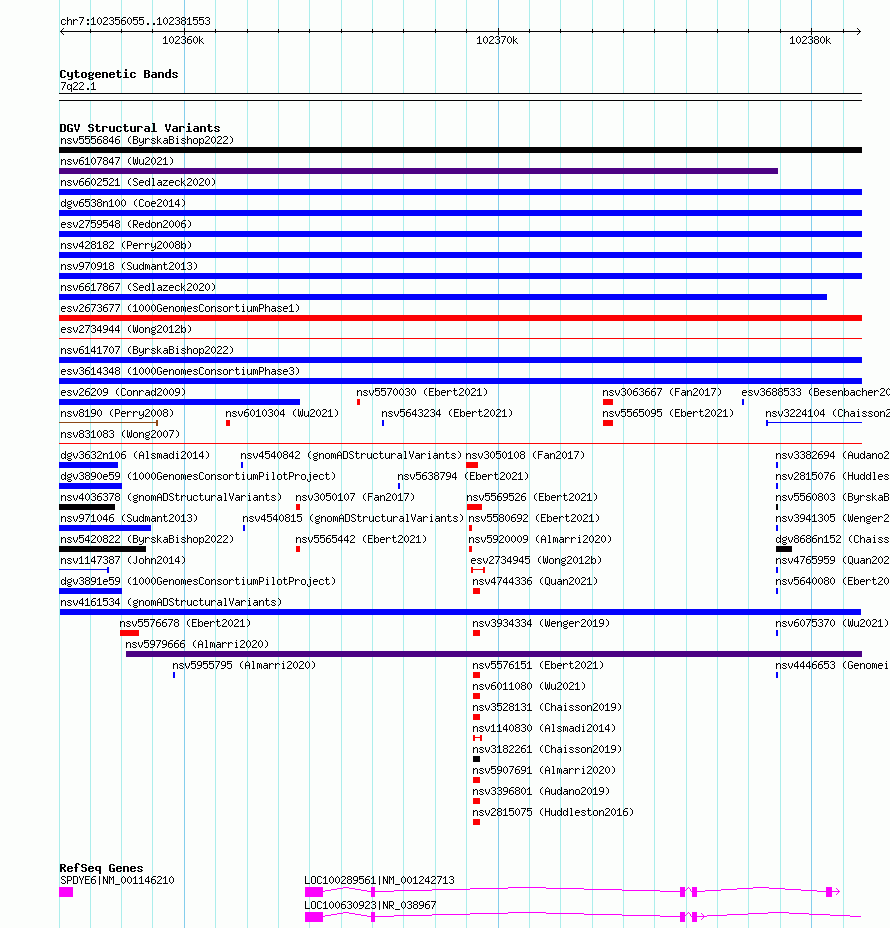Open variant nsv3182261 (Chaisson2019)
The height and width of the screenshot is (928, 890).
tap(547, 749)
